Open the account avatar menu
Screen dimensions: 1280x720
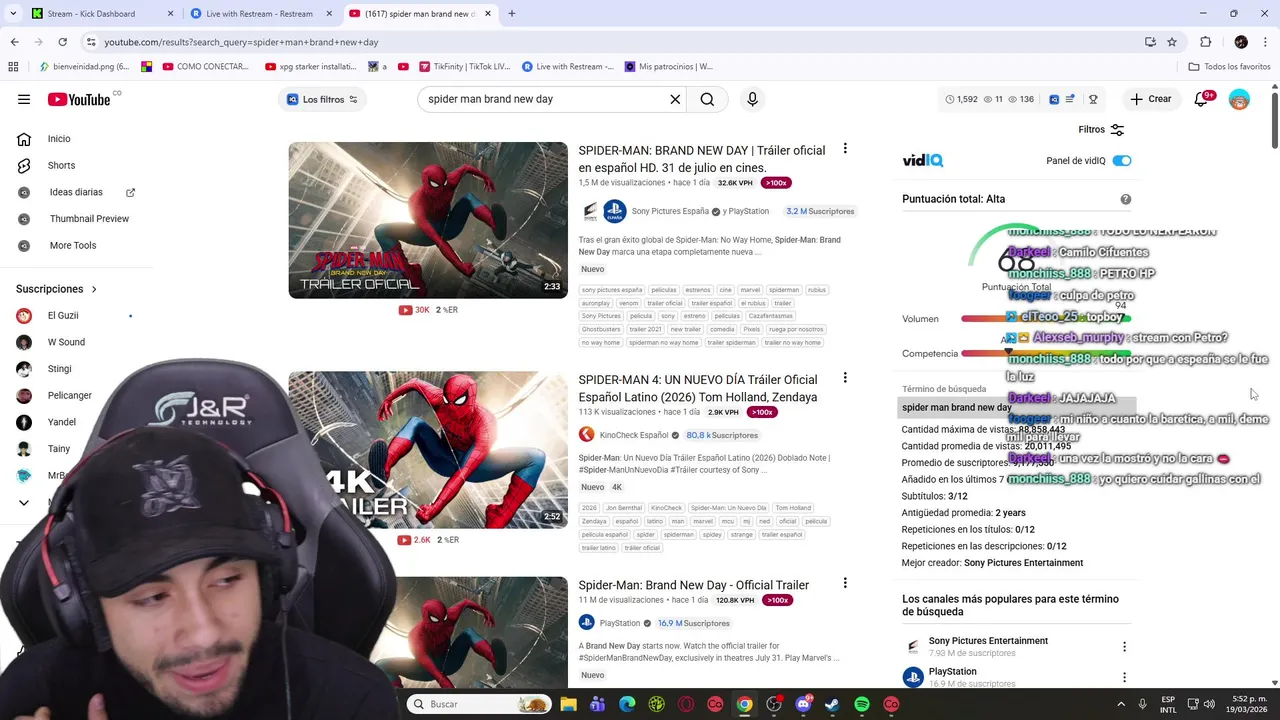click(x=1239, y=99)
